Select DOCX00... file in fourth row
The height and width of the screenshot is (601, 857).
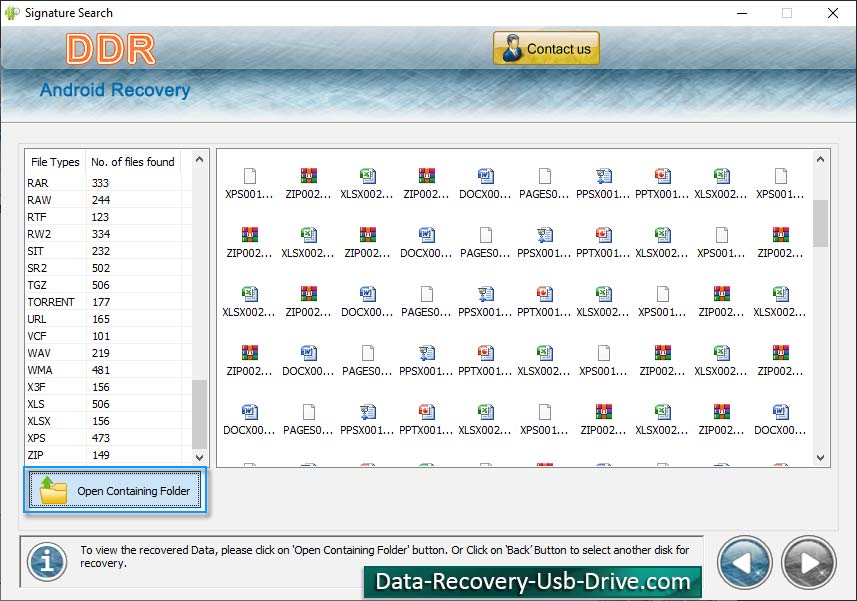click(308, 361)
